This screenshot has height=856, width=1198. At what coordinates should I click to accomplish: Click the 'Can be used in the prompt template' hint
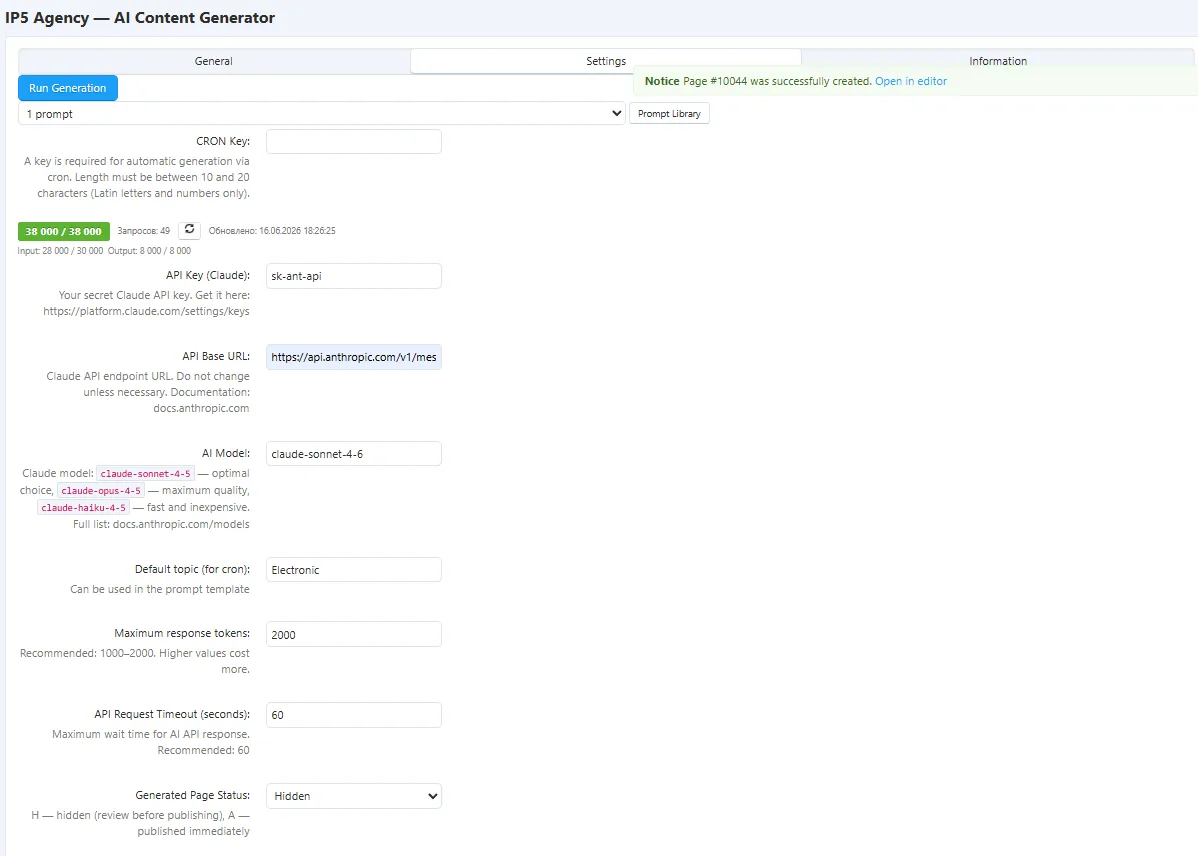tap(160, 589)
